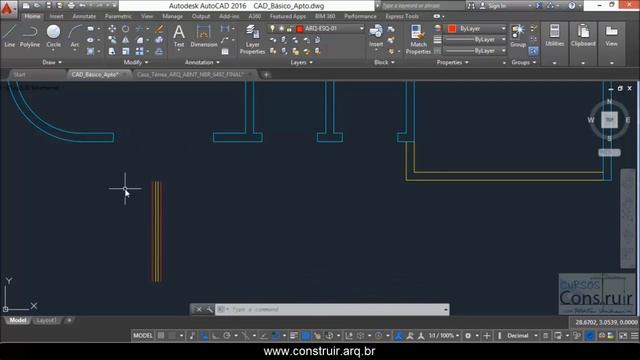The width and height of the screenshot is (640, 360).
Task: Select the Line draw tool
Action: (9, 36)
